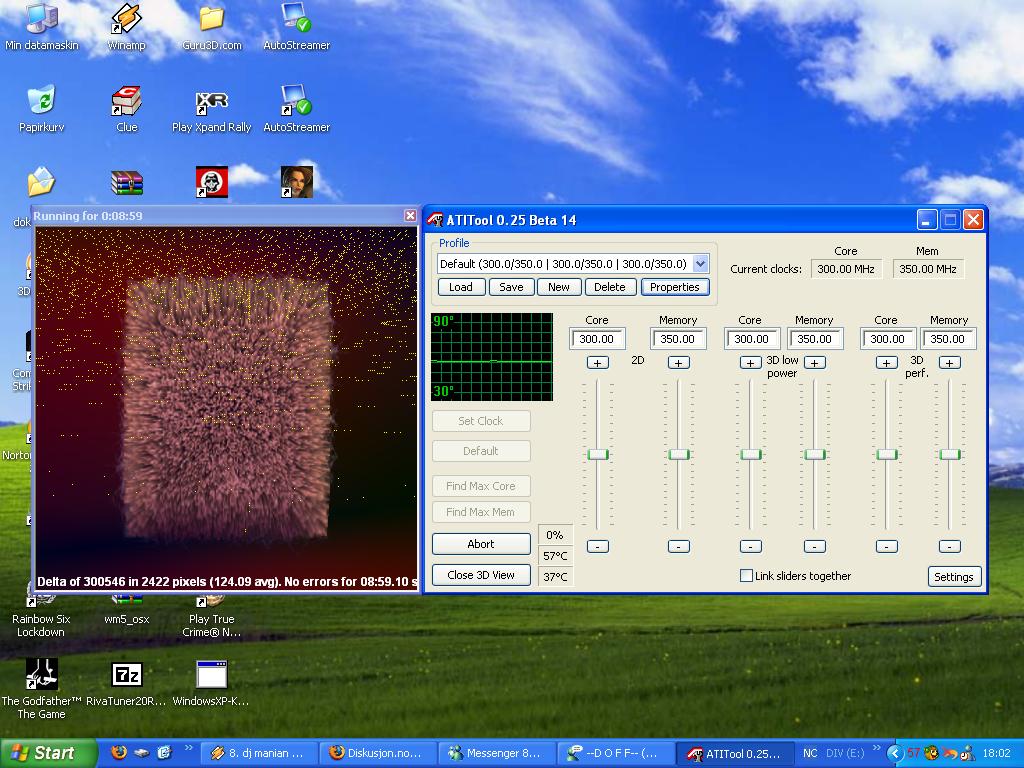
Task: Switch to Messenger 8 taskbar item
Action: coord(496,753)
